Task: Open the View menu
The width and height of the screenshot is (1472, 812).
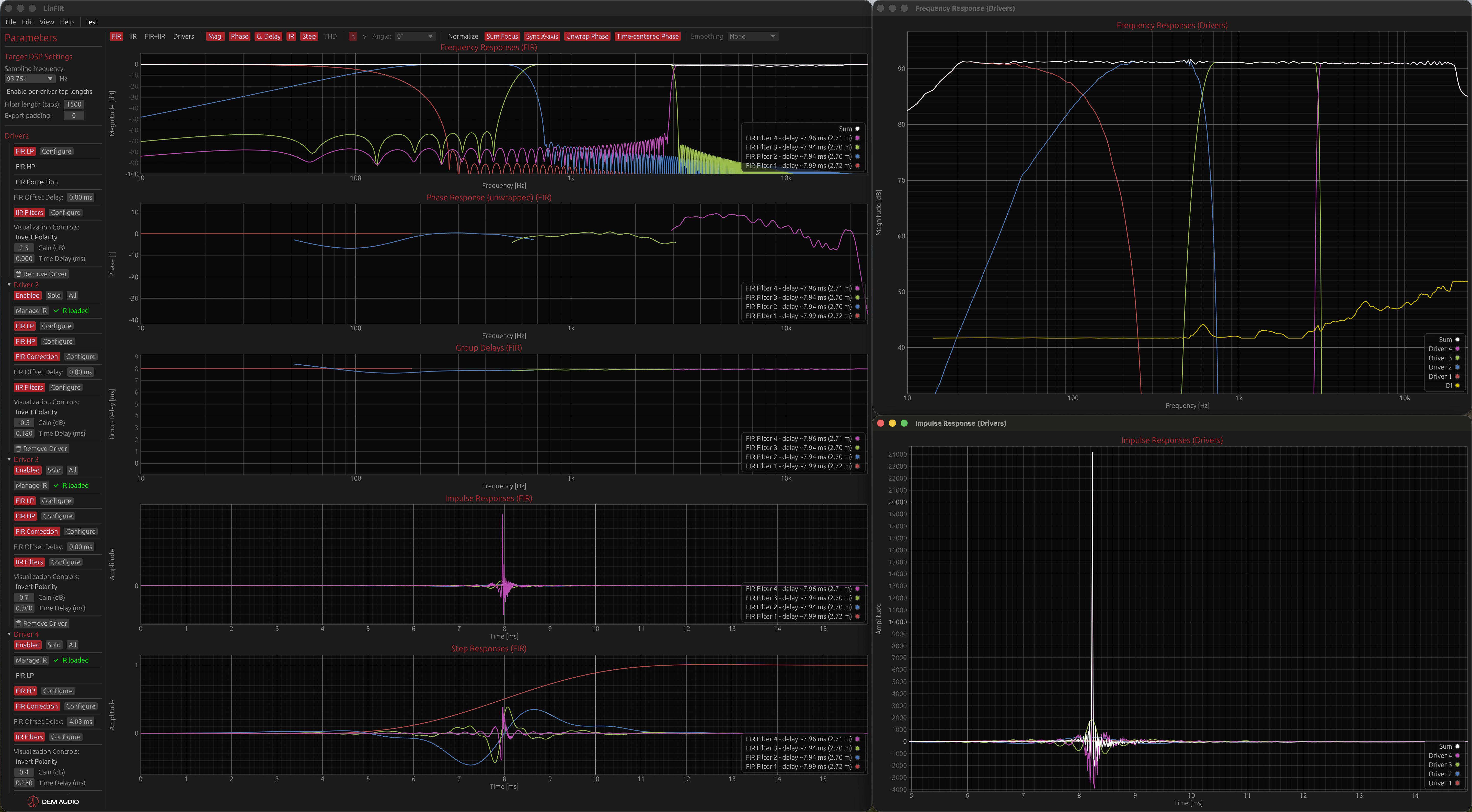Action: pos(46,22)
